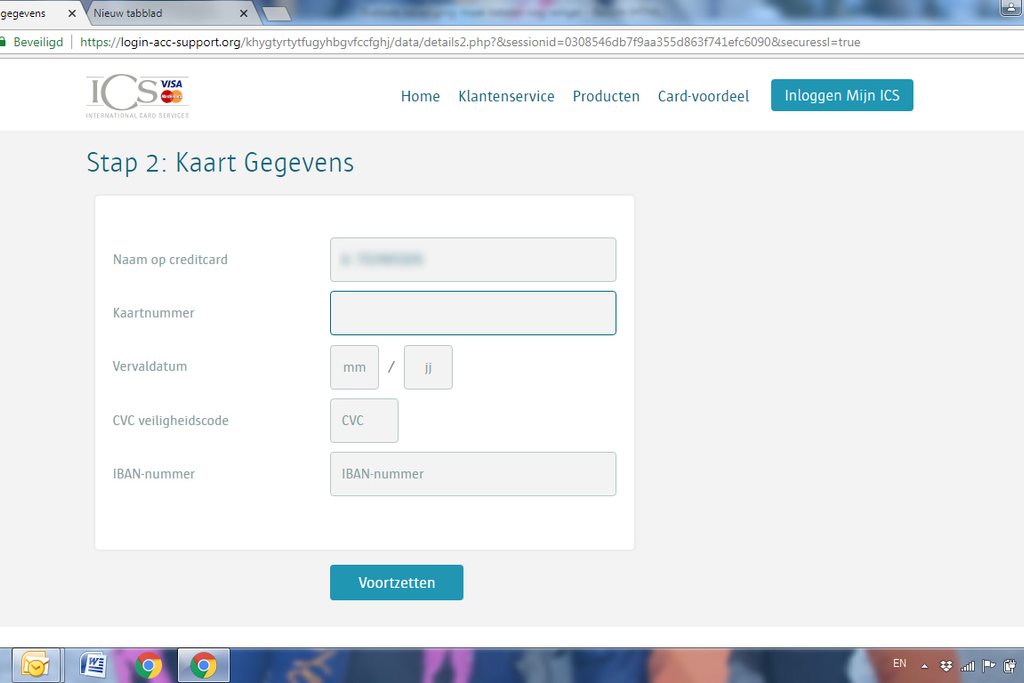This screenshot has height=683, width=1024.
Task: Open the Klantenservice menu item
Action: pos(506,97)
